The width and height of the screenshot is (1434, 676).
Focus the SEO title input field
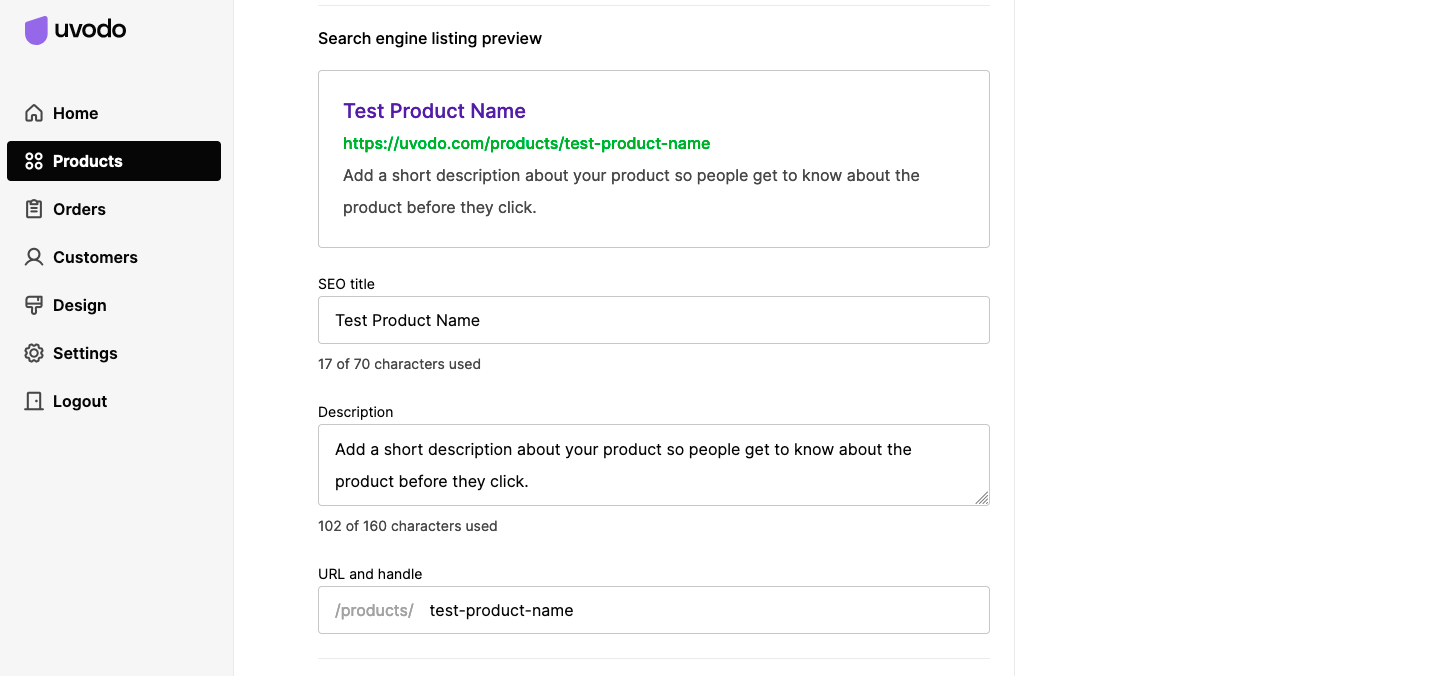653,320
